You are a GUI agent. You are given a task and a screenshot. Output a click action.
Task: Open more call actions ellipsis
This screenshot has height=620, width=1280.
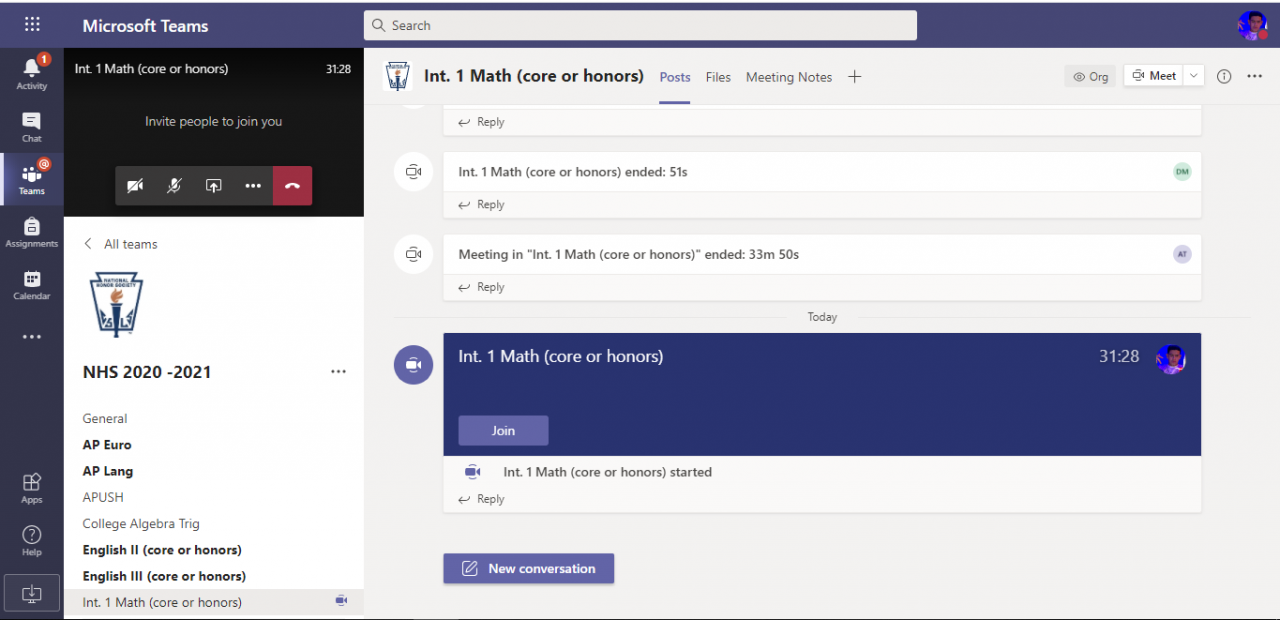pos(253,186)
